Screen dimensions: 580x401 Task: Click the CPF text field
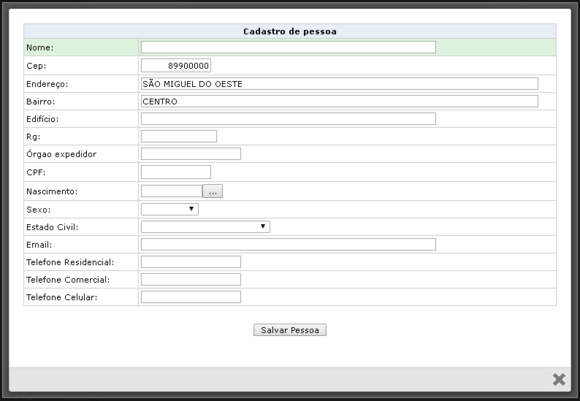click(x=176, y=172)
